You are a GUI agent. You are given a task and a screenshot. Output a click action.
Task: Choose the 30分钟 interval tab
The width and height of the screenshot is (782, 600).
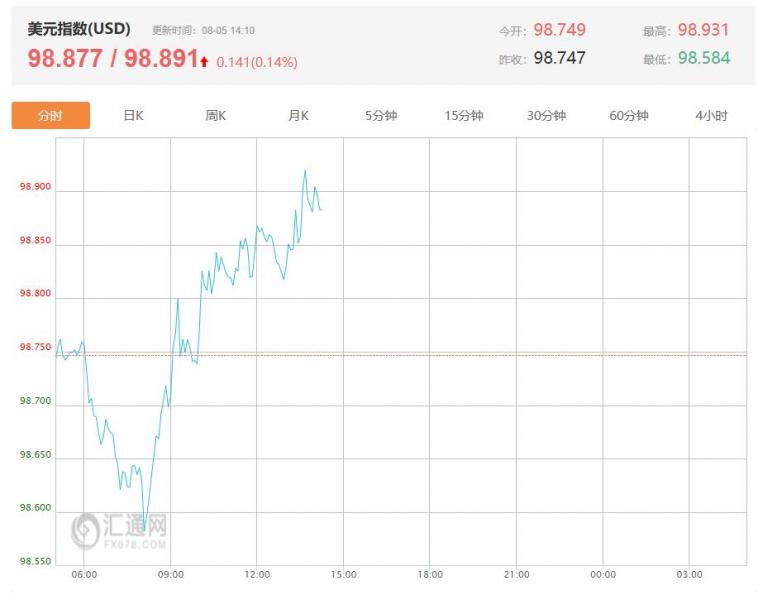click(546, 116)
